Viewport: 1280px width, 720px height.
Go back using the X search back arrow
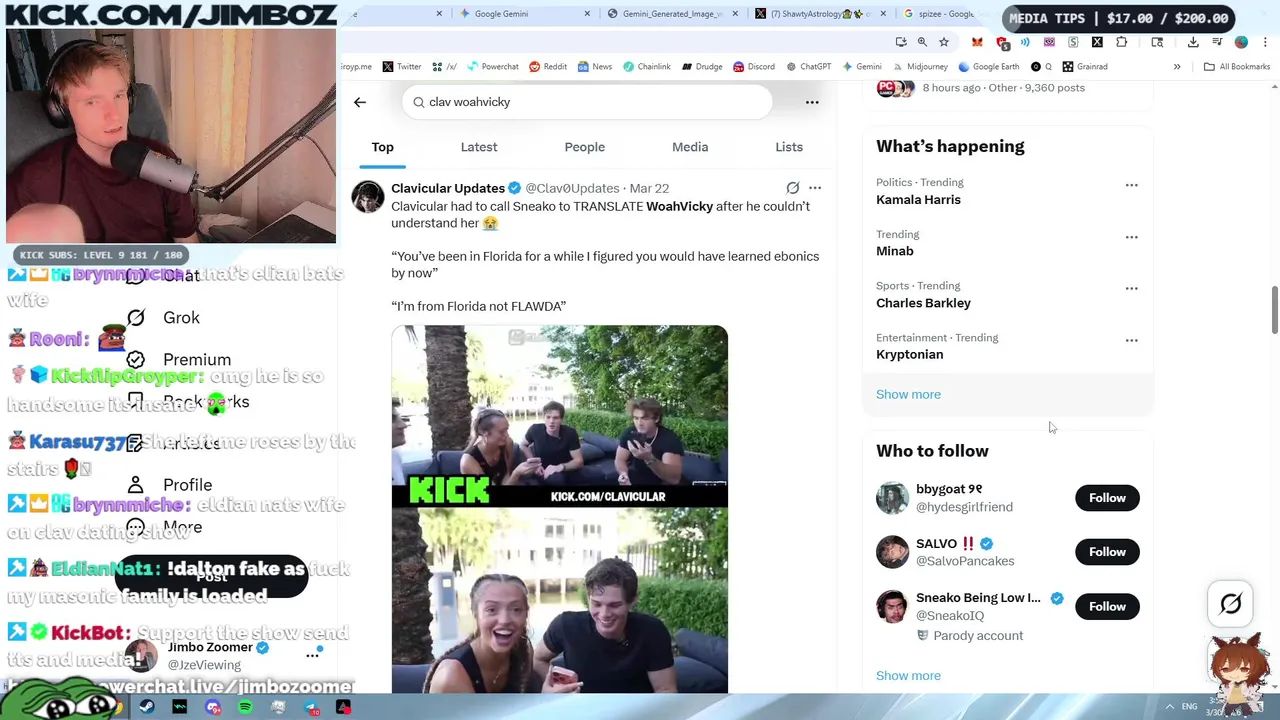click(360, 102)
